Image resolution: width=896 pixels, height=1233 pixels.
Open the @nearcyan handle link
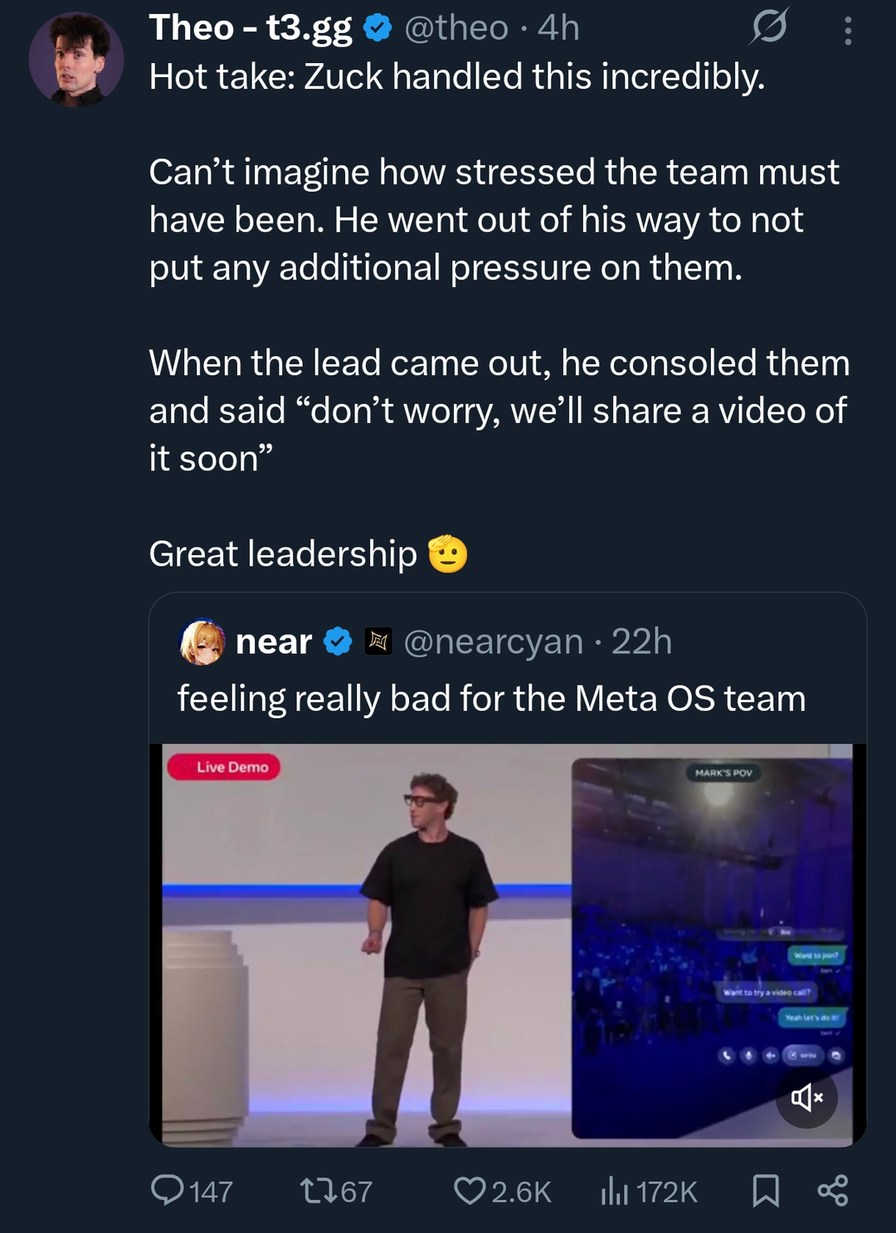tap(493, 641)
